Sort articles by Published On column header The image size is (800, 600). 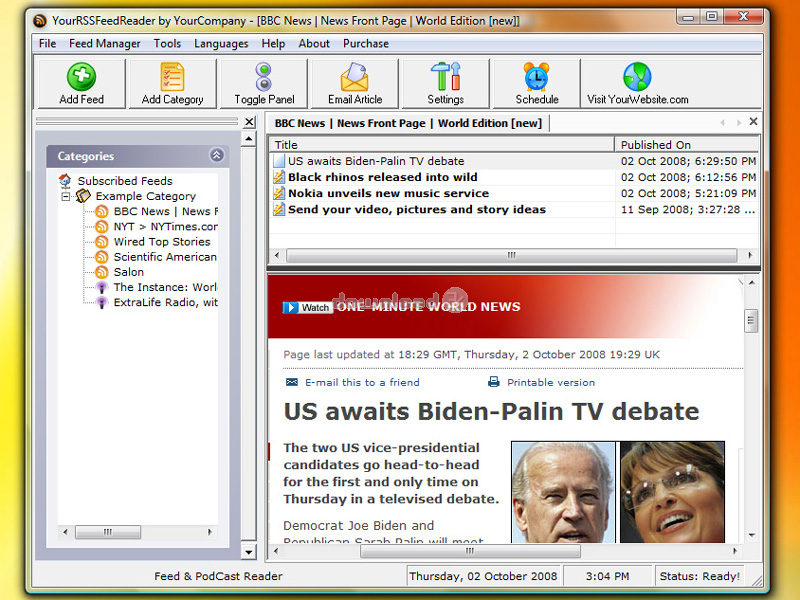687,145
